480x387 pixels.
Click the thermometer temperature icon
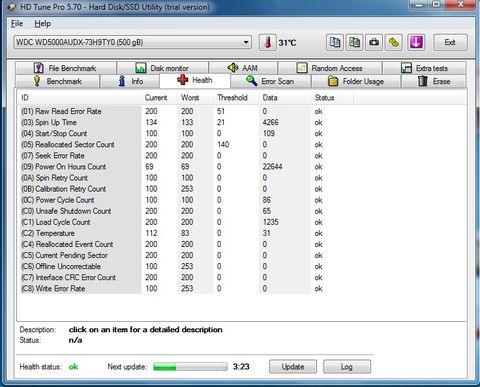[268, 42]
